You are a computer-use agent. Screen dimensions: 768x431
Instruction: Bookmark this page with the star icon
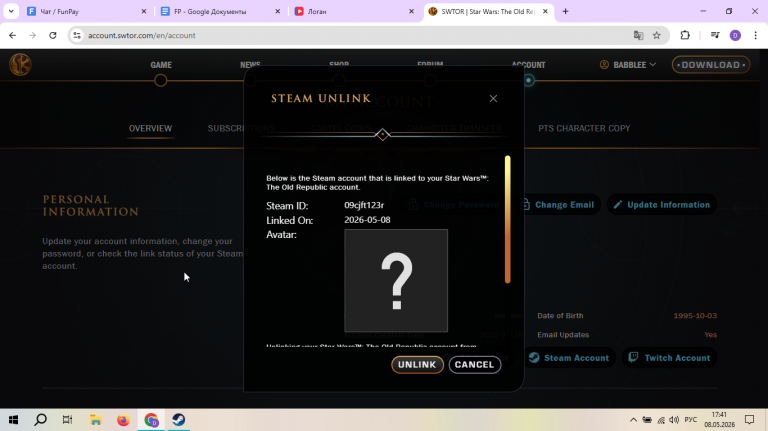pyautogui.click(x=657, y=35)
